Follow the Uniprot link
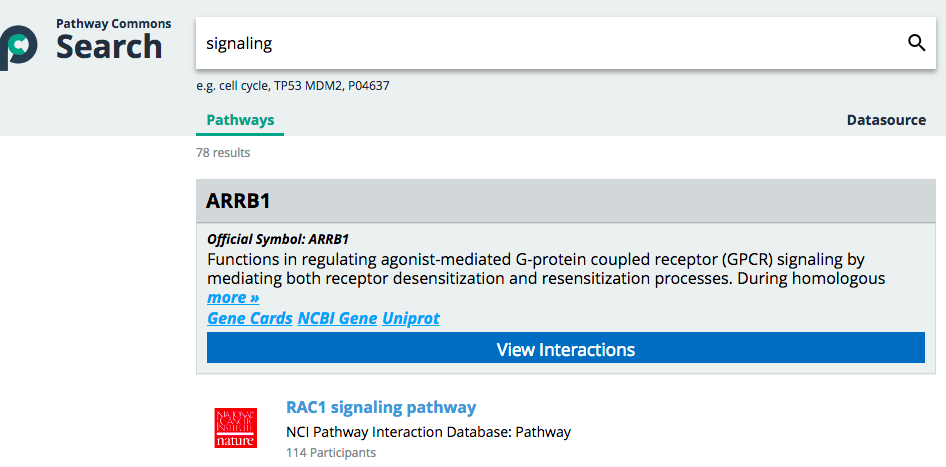 tap(410, 318)
